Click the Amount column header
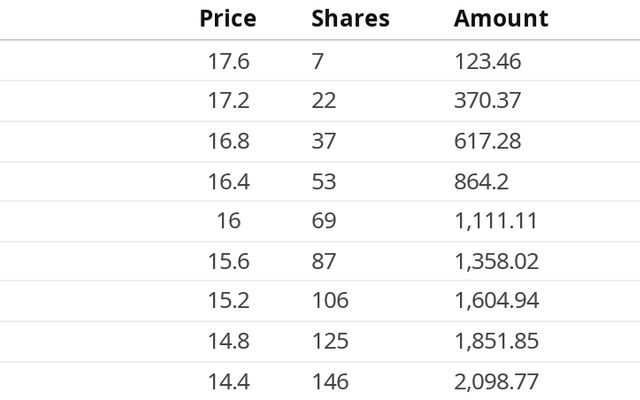This screenshot has width=640, height=400. click(x=500, y=18)
